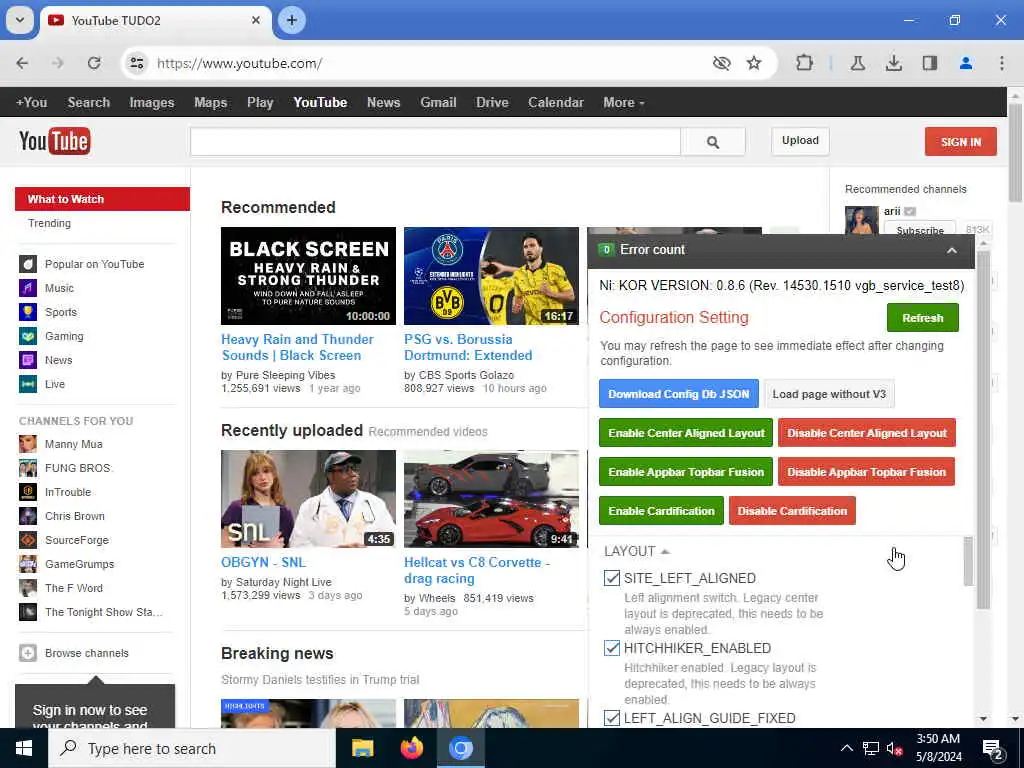Open the tab search dropdown arrow
1024x768 pixels.
pos(20,20)
